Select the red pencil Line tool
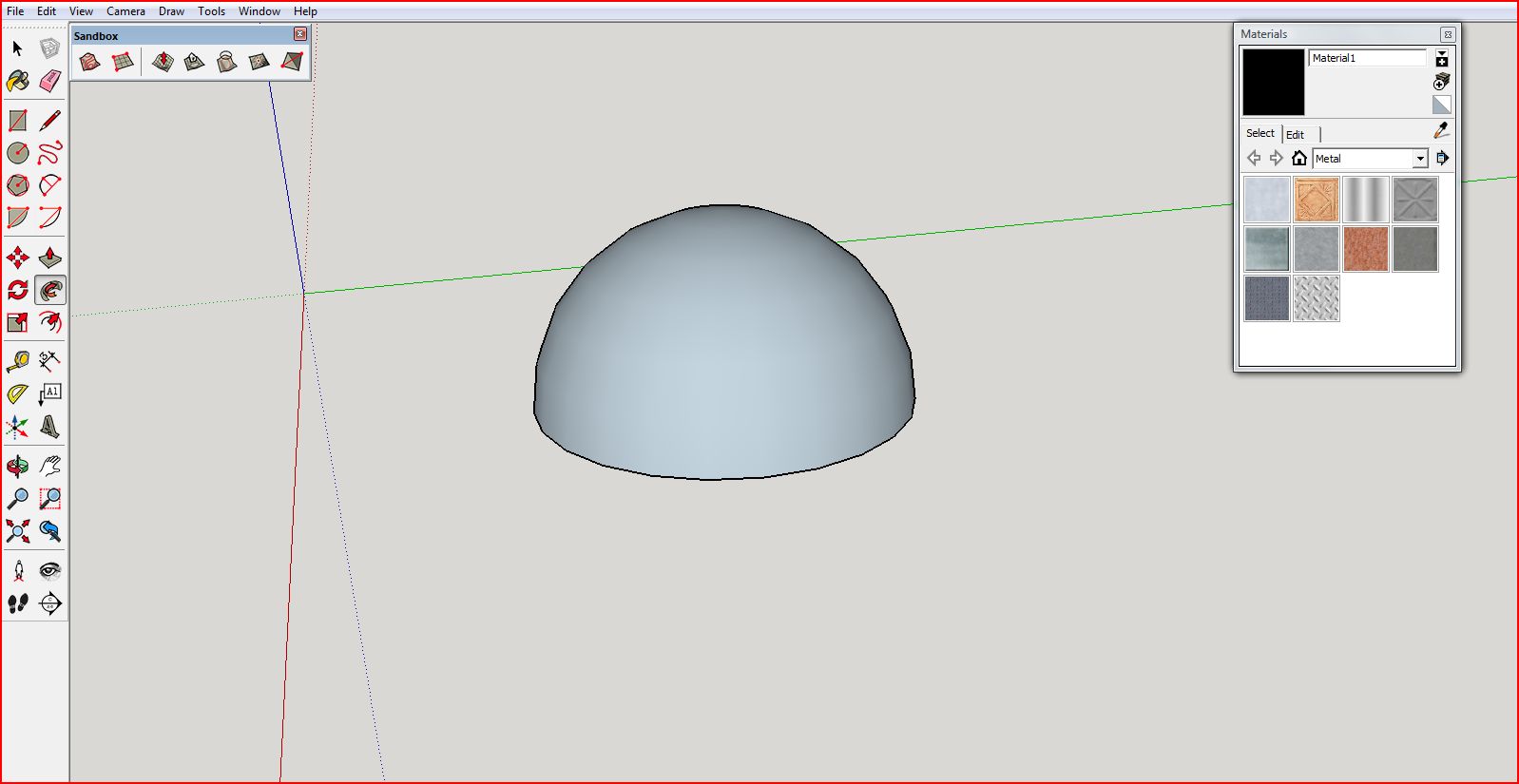Image resolution: width=1519 pixels, height=784 pixels. tap(49, 121)
